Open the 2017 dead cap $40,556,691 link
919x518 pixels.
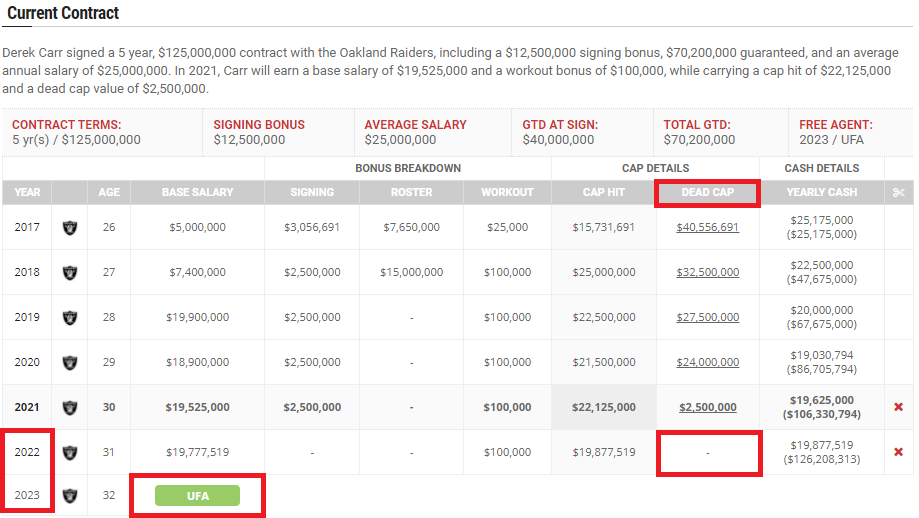coord(707,227)
